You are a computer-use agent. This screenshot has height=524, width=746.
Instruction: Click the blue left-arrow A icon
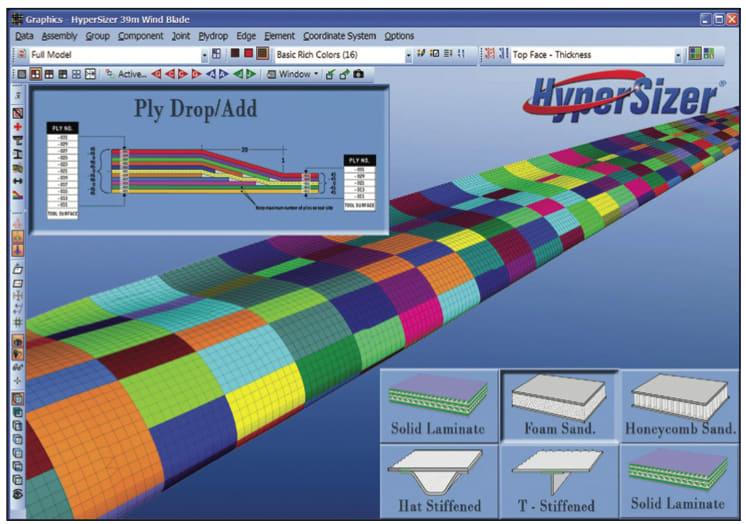pyautogui.click(x=211, y=74)
